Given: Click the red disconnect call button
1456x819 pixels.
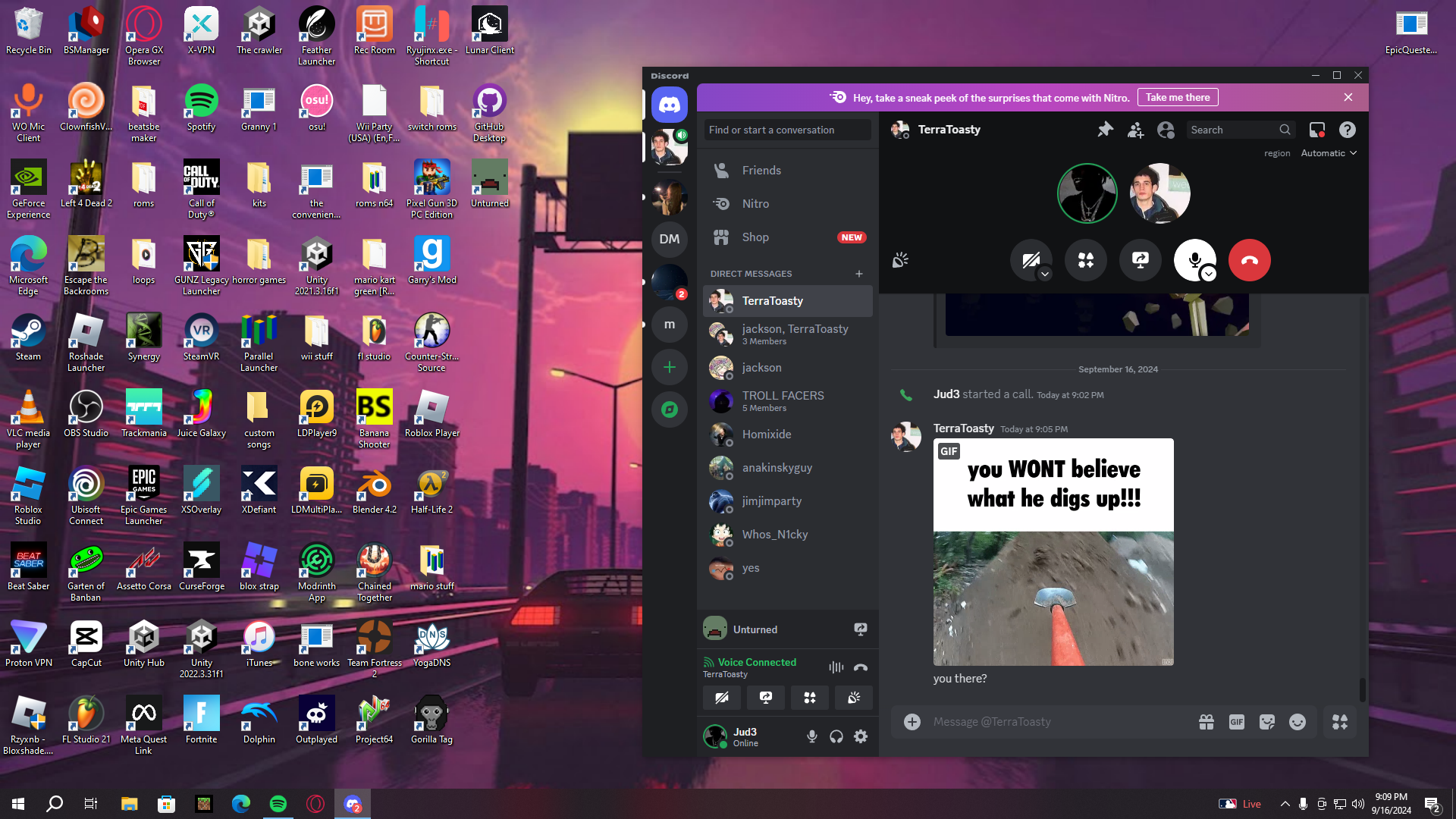Looking at the screenshot, I should (1249, 260).
